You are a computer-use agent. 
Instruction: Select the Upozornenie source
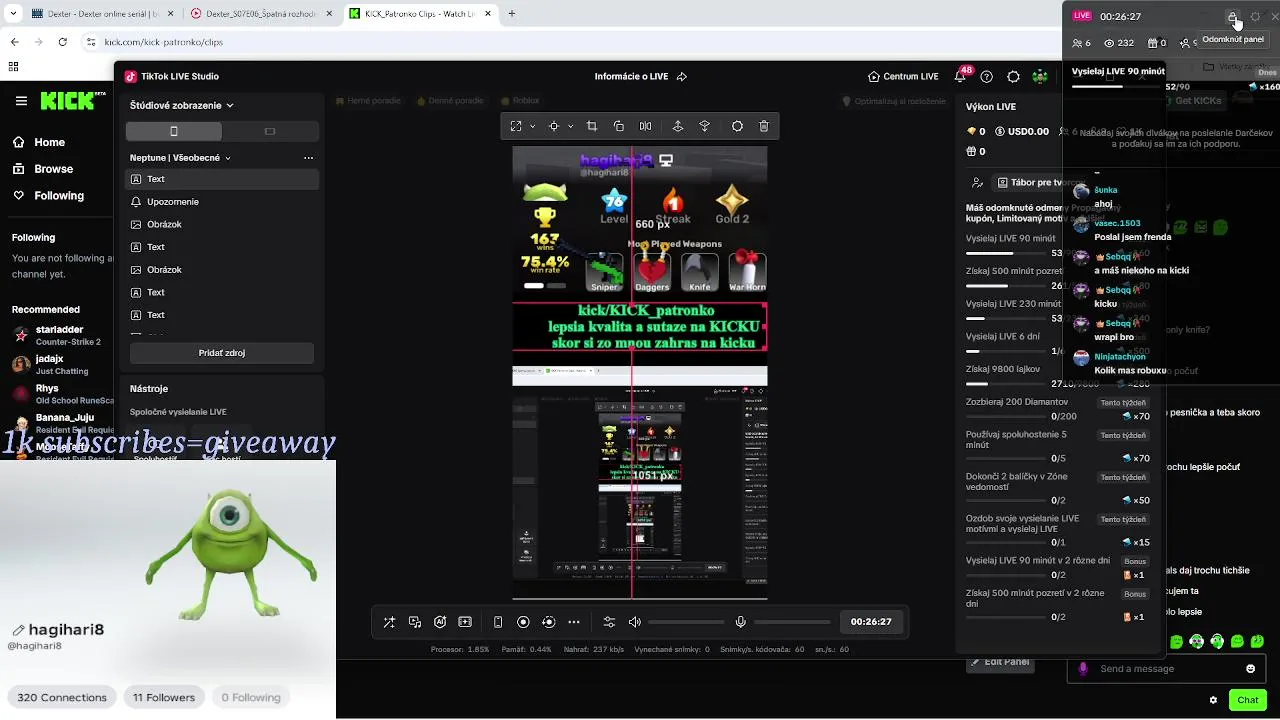222,202
